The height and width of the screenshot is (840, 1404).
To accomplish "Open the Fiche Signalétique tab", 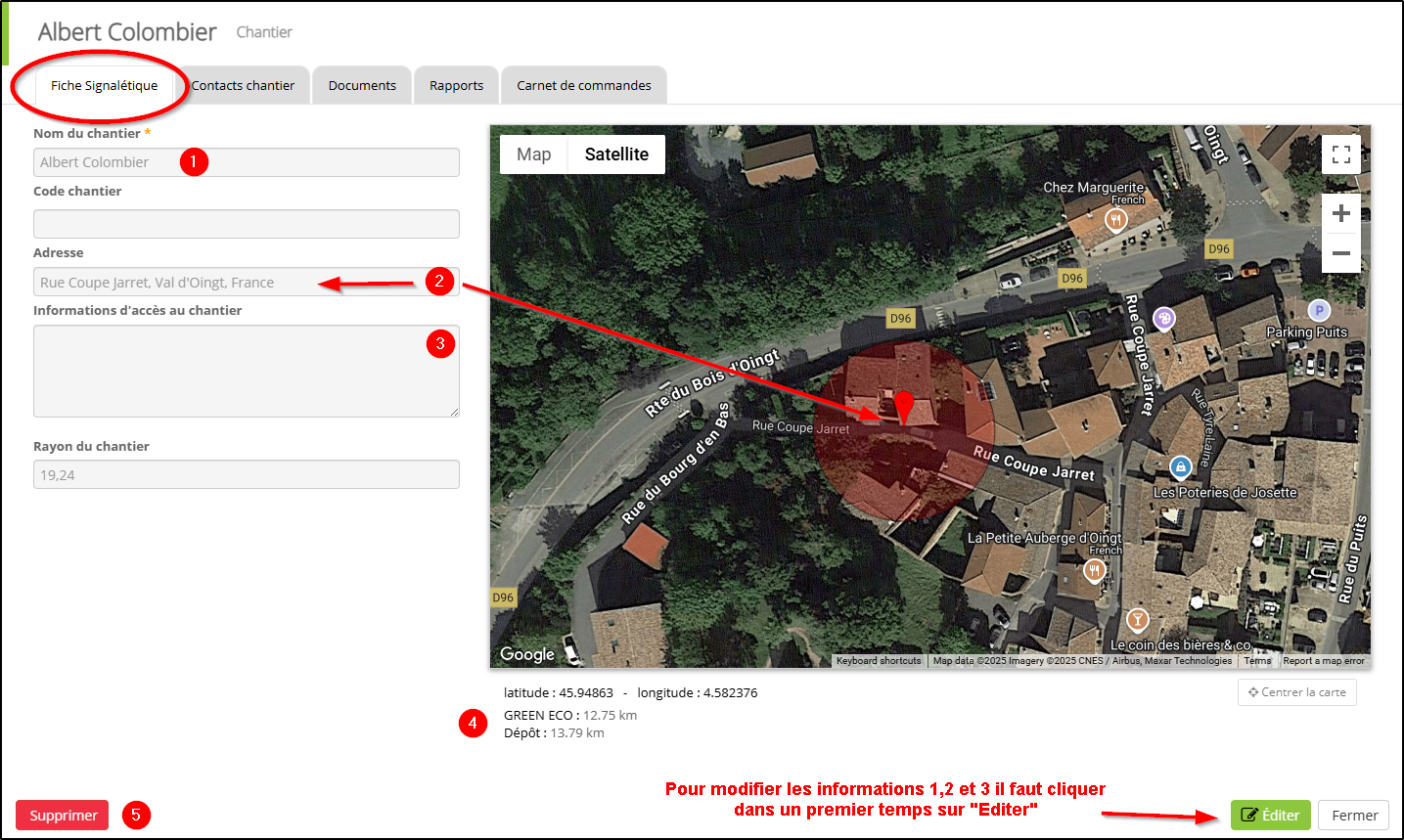I will [104, 85].
